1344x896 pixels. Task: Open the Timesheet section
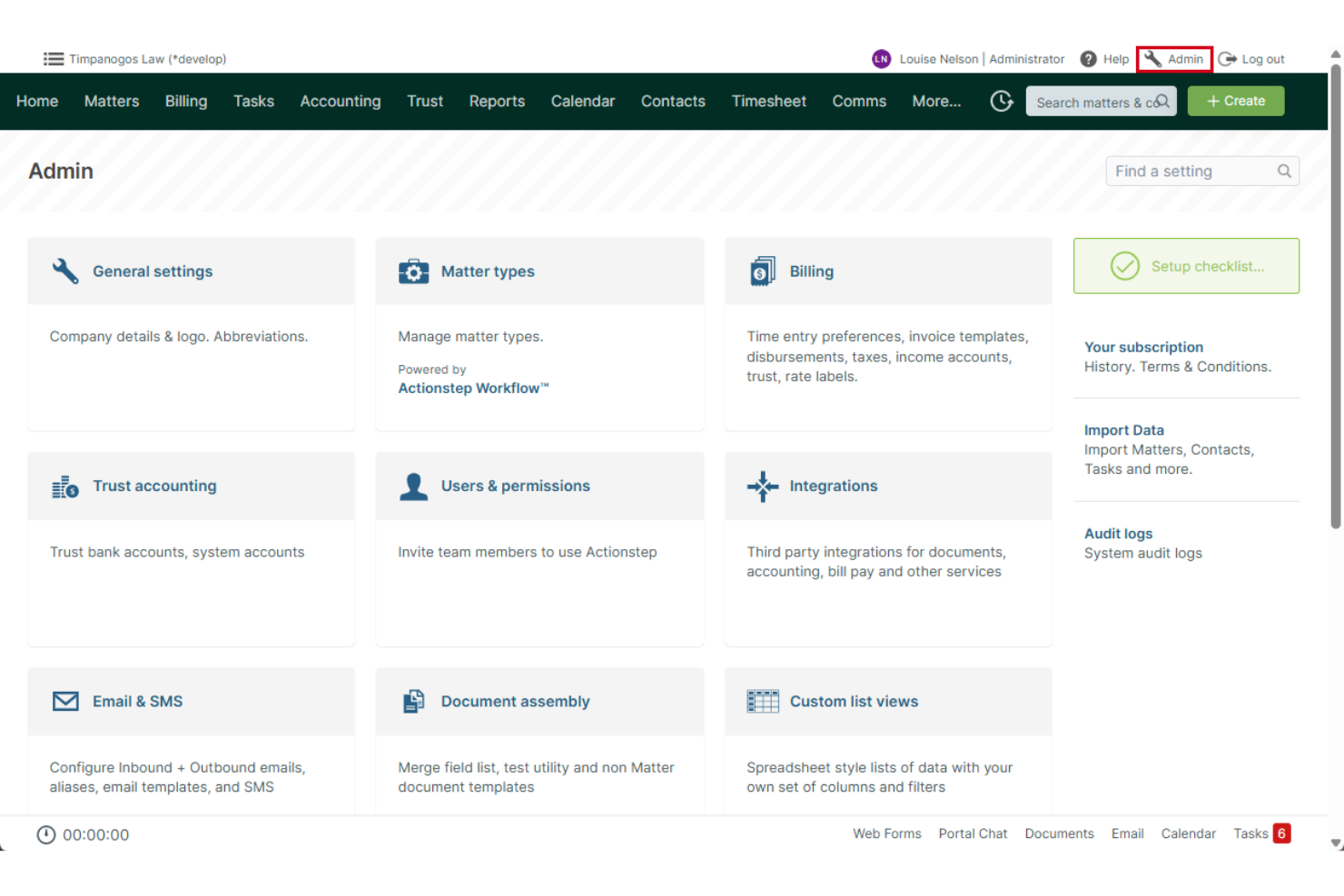tap(768, 101)
